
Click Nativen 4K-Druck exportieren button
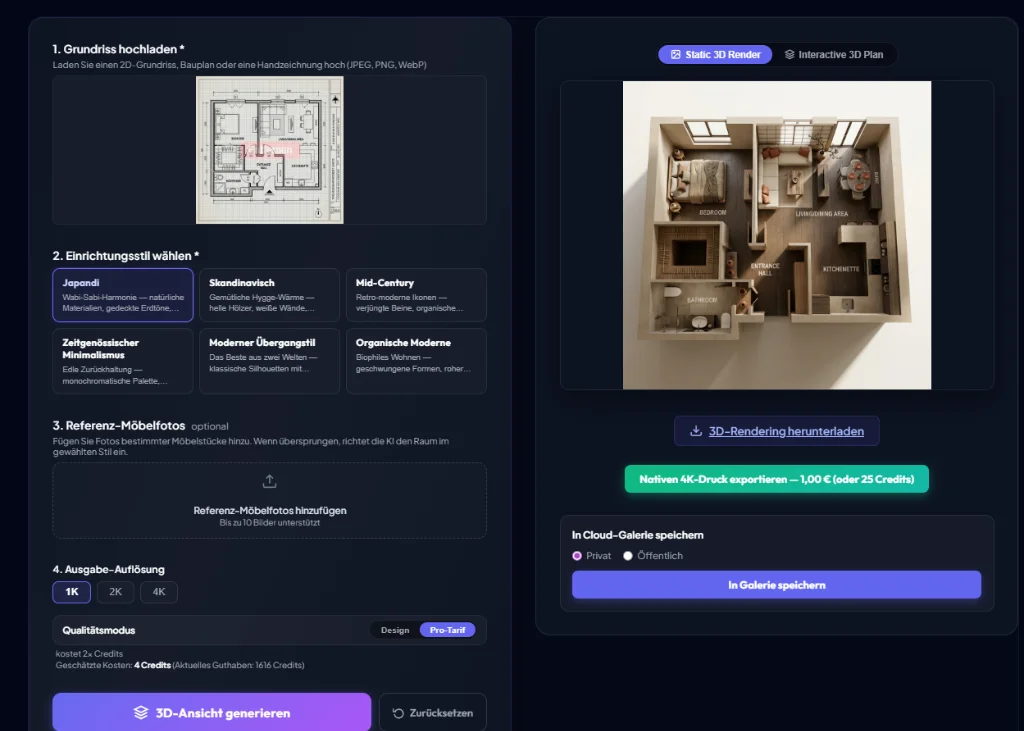pos(776,479)
